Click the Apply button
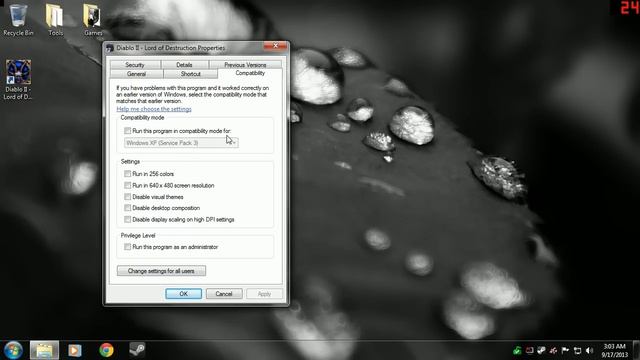This screenshot has height=360, width=640. click(264, 294)
